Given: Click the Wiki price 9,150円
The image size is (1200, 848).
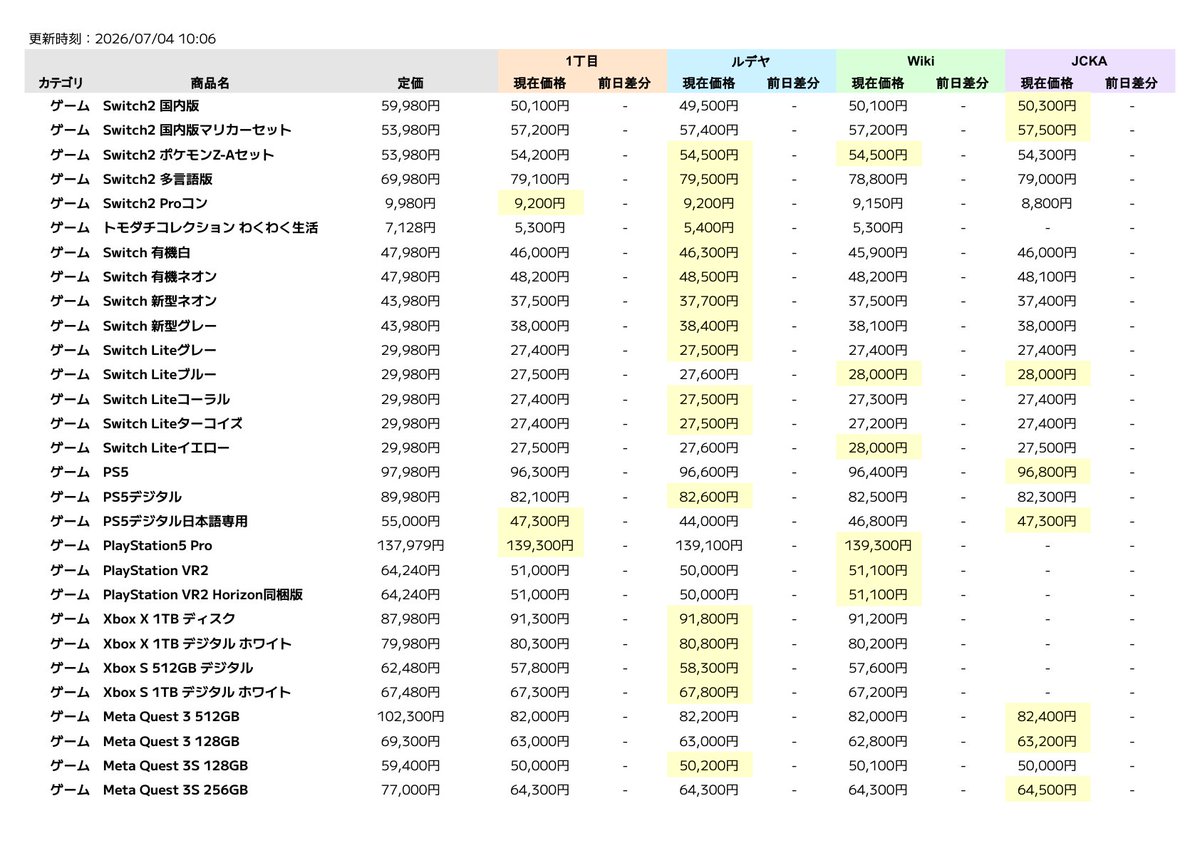Looking at the screenshot, I should tap(878, 203).
